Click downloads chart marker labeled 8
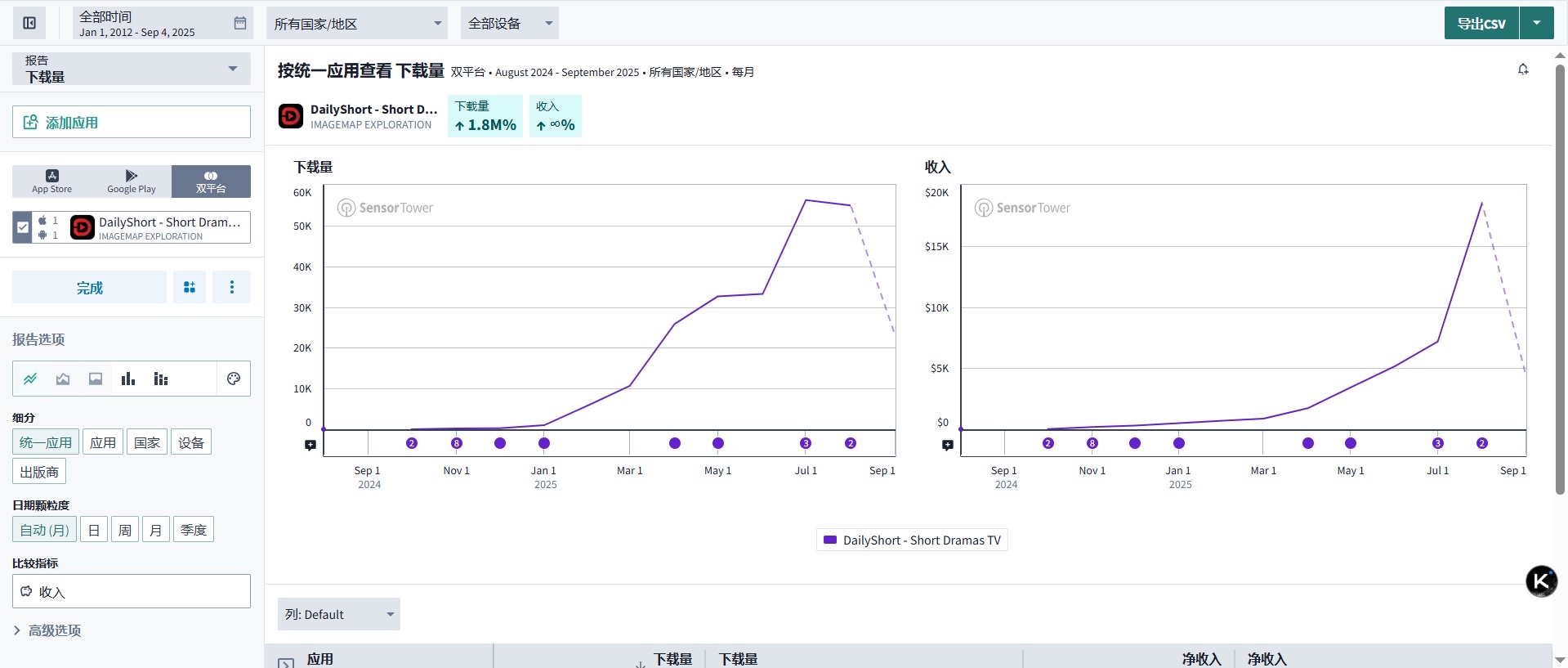Screen dimensions: 1568x668 click(457, 443)
